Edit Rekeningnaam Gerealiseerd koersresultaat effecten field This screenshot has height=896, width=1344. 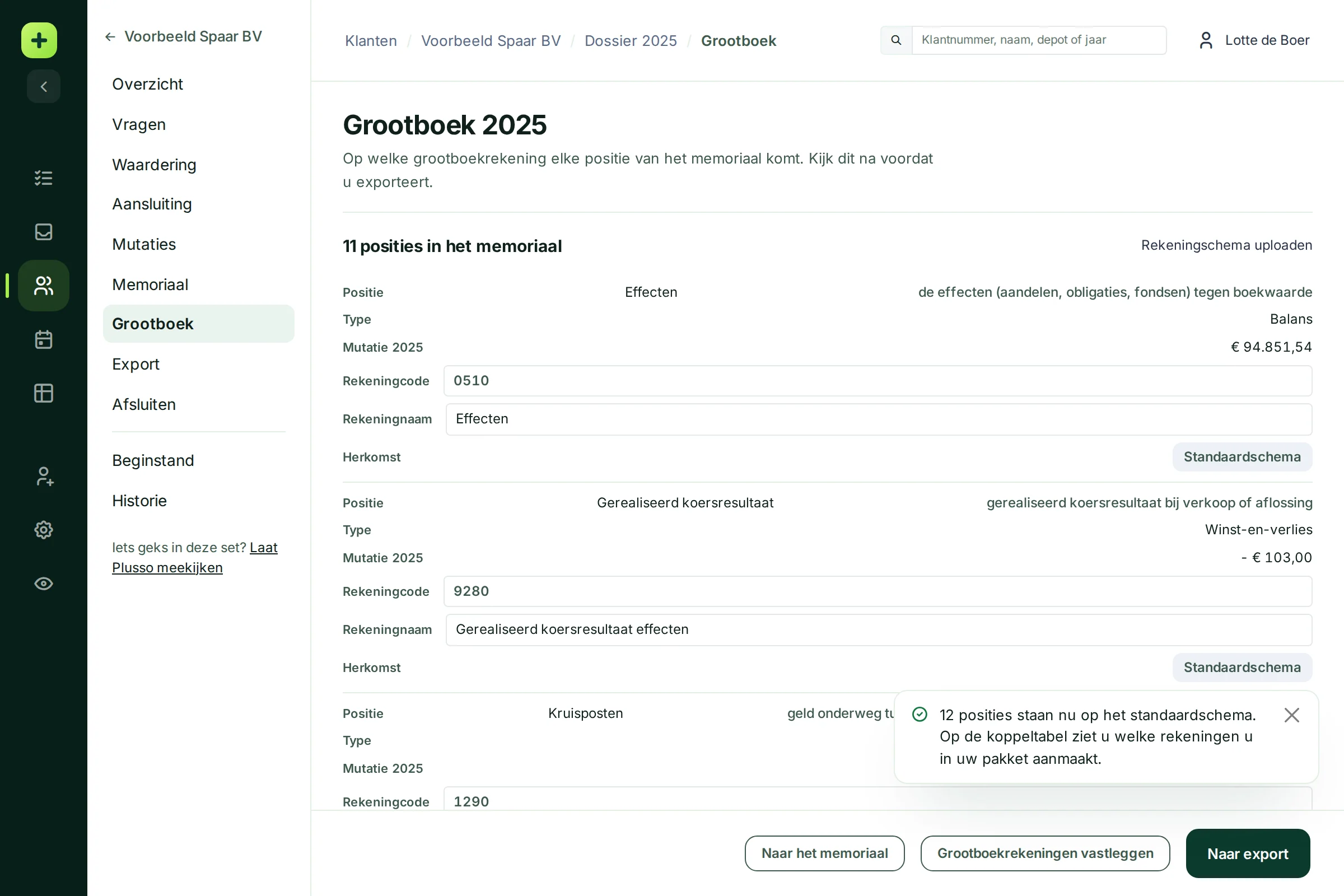[879, 629]
